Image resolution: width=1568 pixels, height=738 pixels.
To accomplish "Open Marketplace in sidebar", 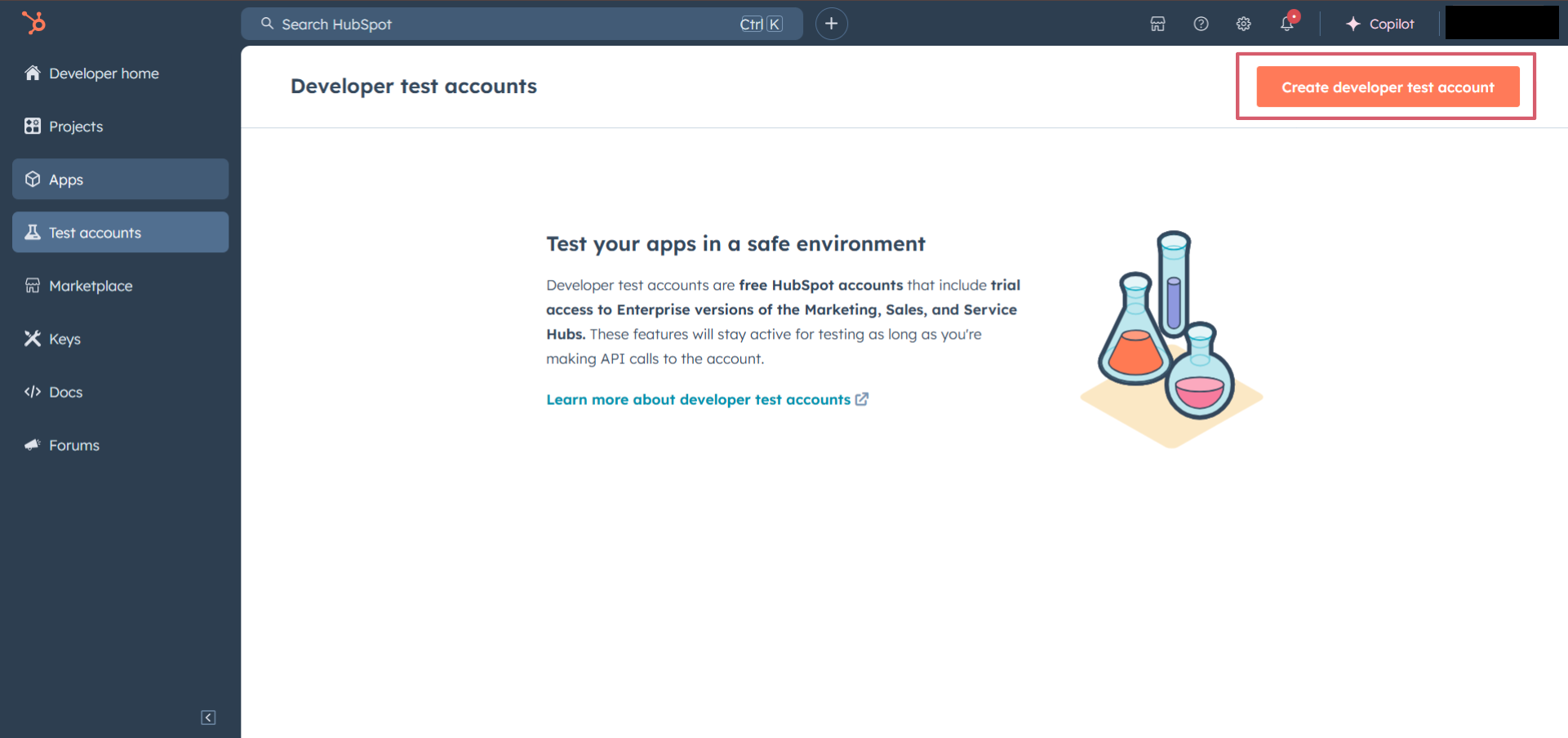I will pyautogui.click(x=120, y=285).
